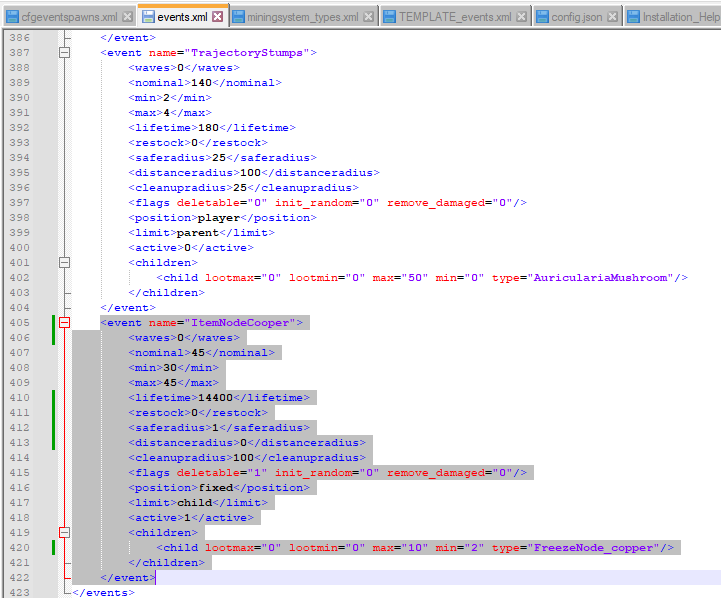Viewport: 721px width, 598px height.
Task: Switch to the cfgeventspawns.xml tab
Action: [x=69, y=17]
